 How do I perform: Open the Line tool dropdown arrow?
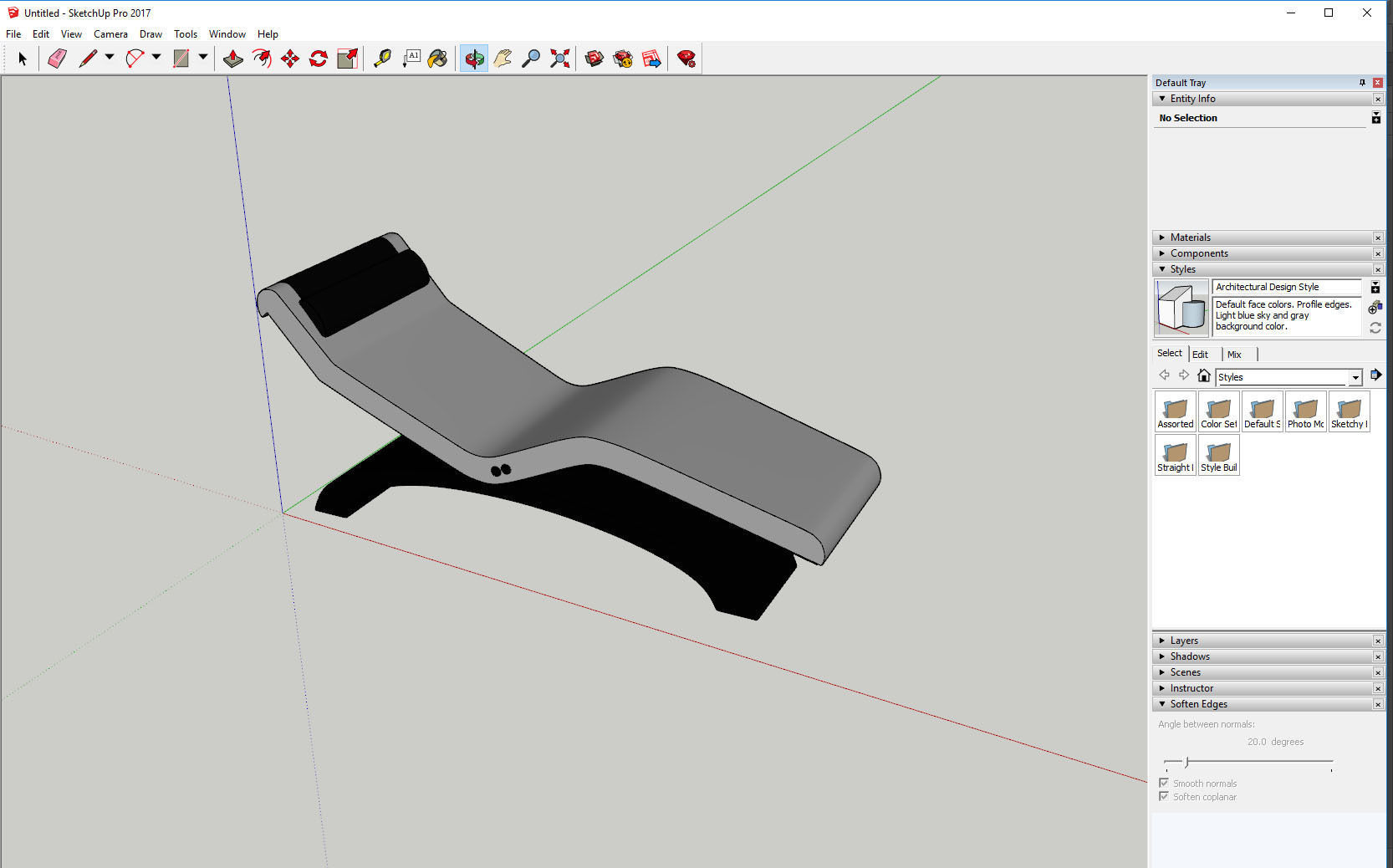pyautogui.click(x=110, y=58)
